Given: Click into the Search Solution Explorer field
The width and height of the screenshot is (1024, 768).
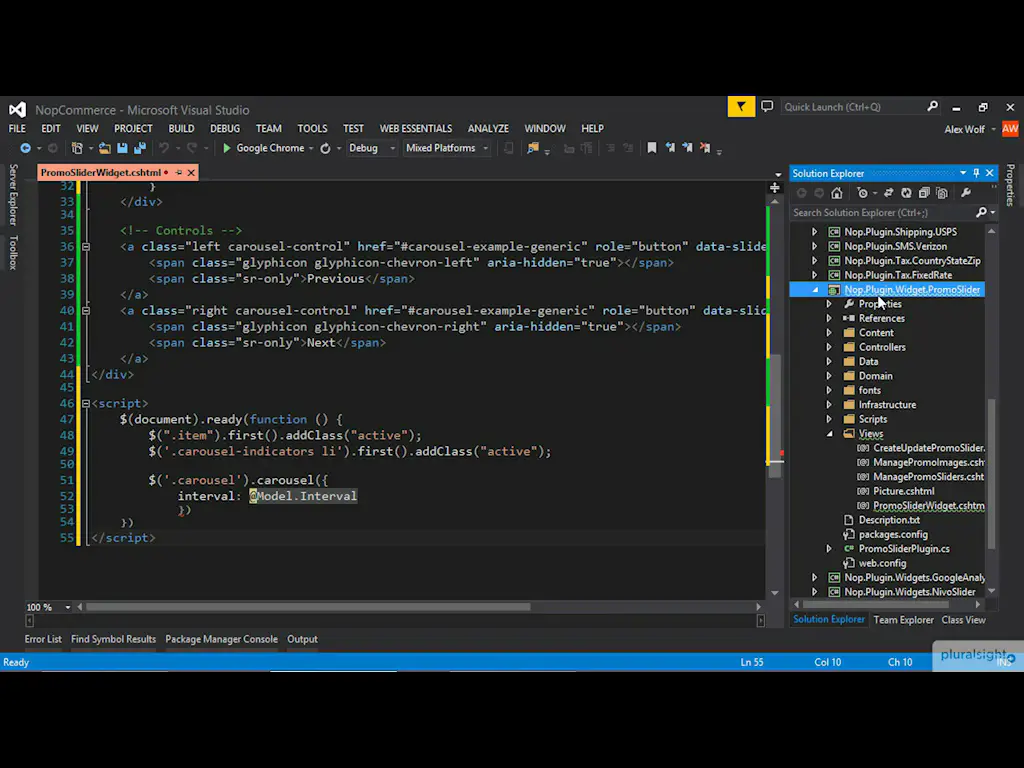Looking at the screenshot, I should pyautogui.click(x=882, y=213).
